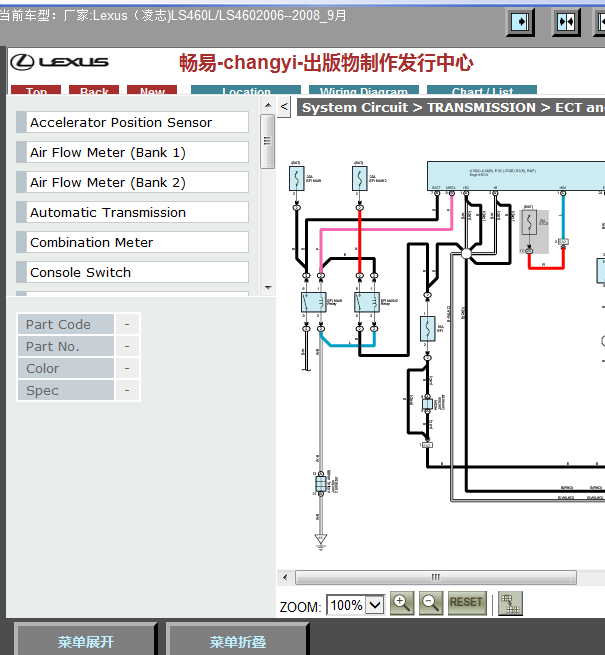This screenshot has width=605, height=655.
Task: Click the TRANSMISSION breadcrumb text
Action: [x=481, y=108]
